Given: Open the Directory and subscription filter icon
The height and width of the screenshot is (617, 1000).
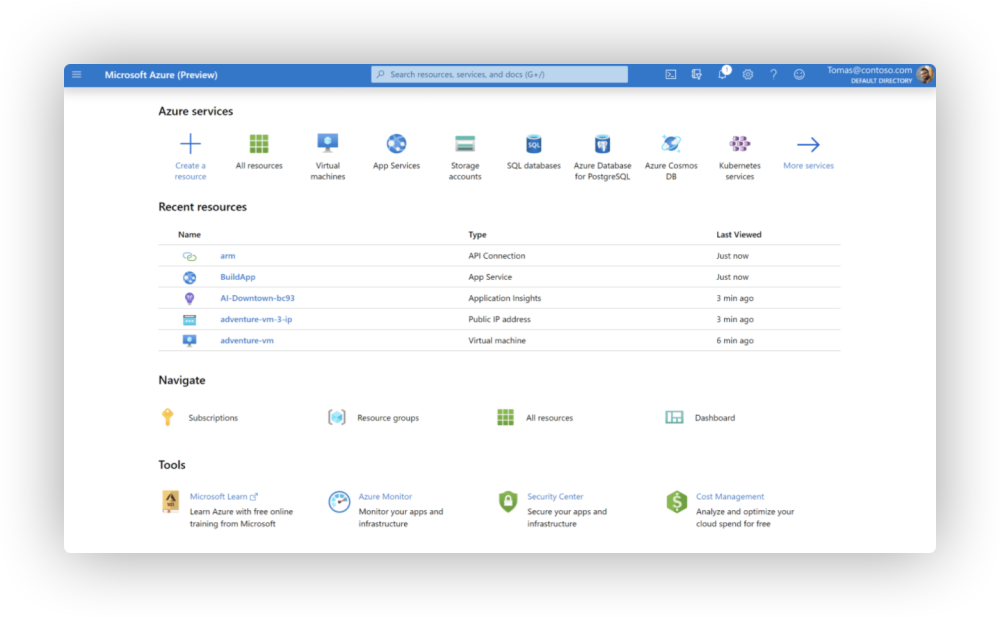Looking at the screenshot, I should point(696,75).
